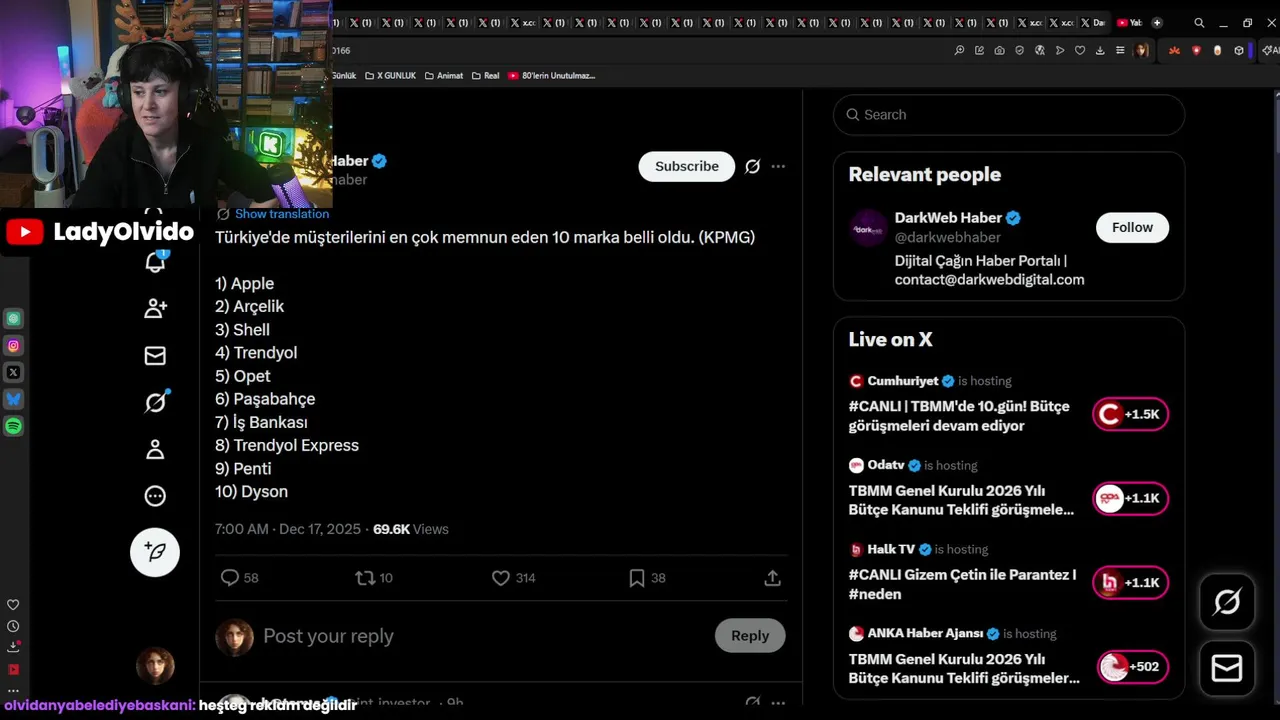Image resolution: width=1280 pixels, height=720 pixels.
Task: Open the Animat bookmarks folder
Action: coord(444,75)
